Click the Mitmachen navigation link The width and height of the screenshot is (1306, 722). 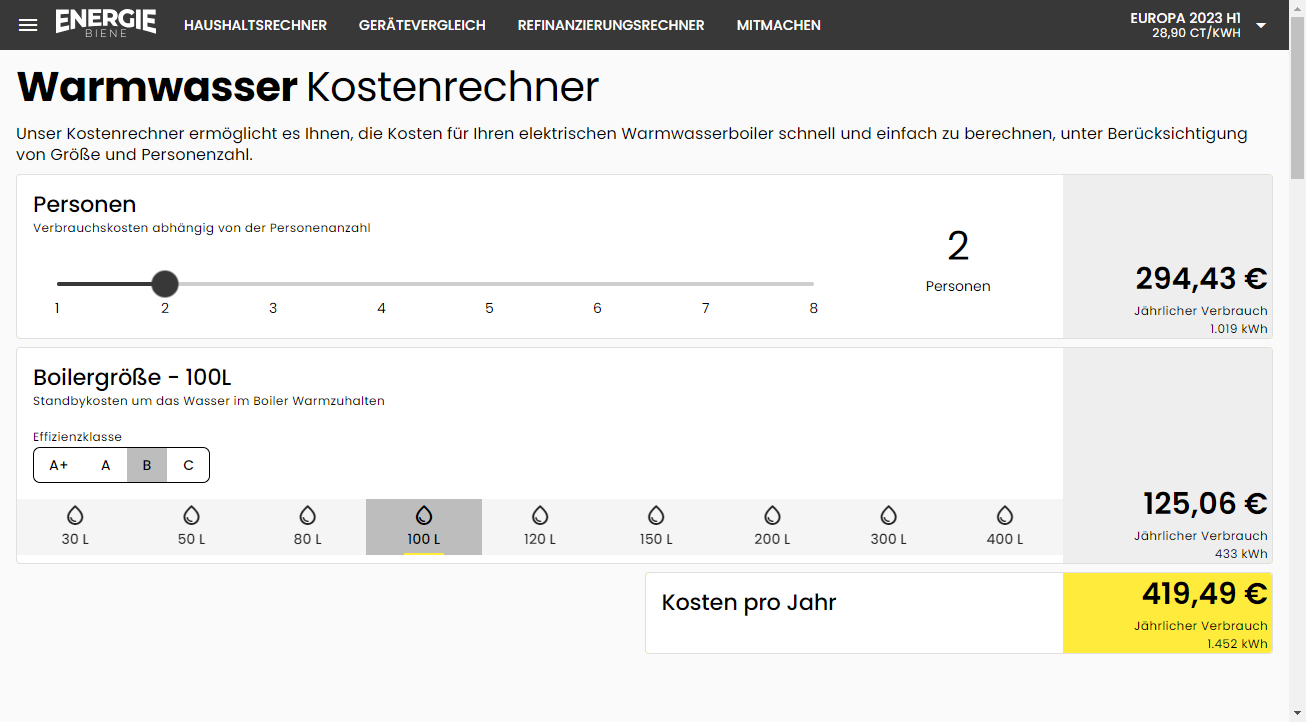tap(778, 25)
